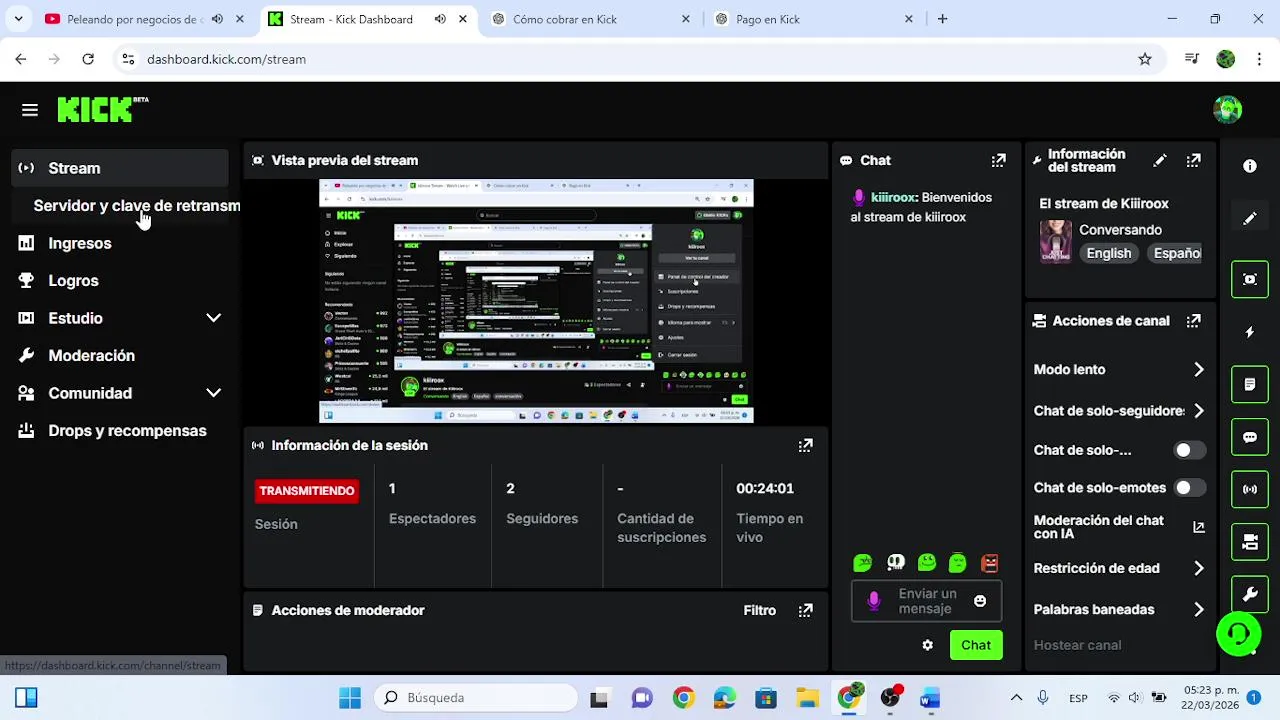This screenshot has width=1280, height=720.
Task: Pop out the Chat panel
Action: click(x=998, y=160)
